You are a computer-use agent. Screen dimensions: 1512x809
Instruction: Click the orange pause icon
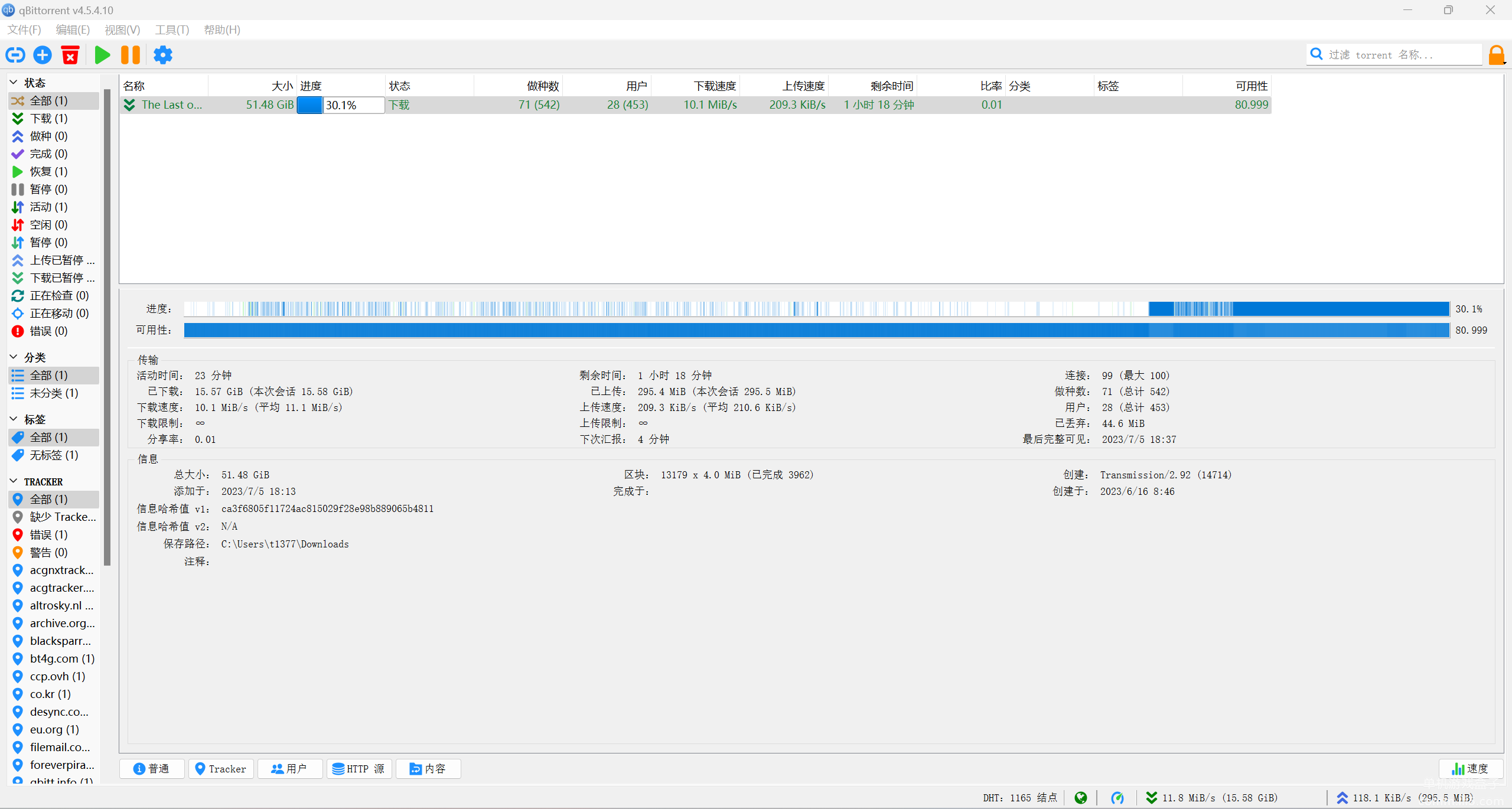point(131,55)
